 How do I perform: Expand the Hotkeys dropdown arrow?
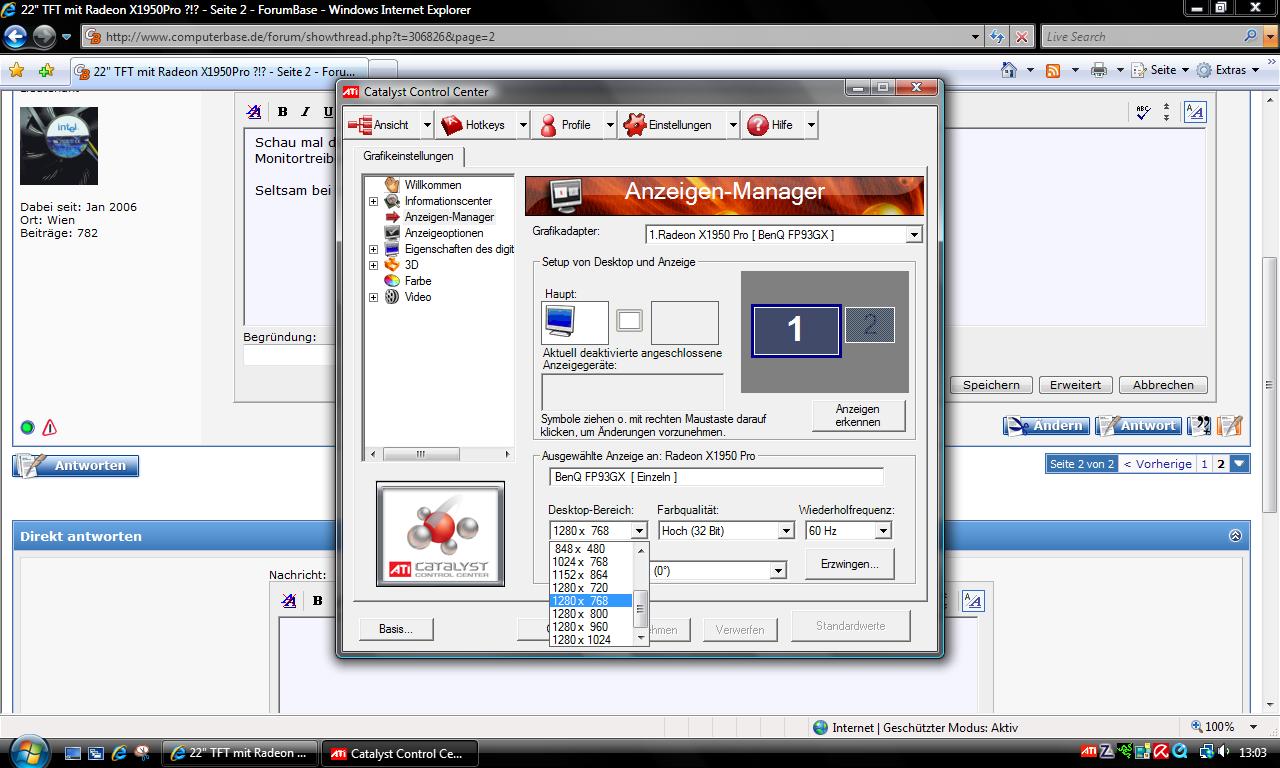point(522,125)
